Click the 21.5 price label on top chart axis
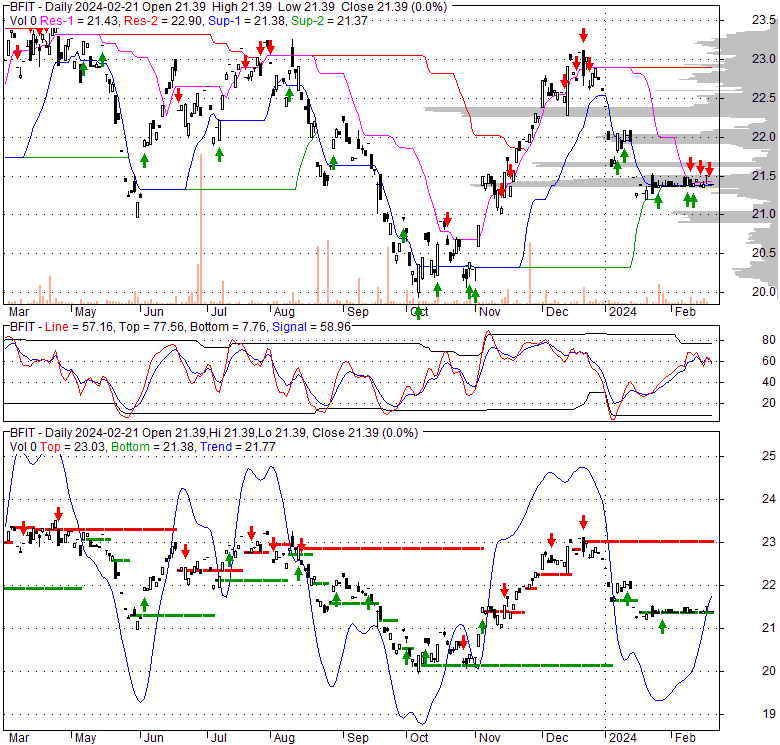Screen dimensions: 780x745 pyautogui.click(x=763, y=176)
